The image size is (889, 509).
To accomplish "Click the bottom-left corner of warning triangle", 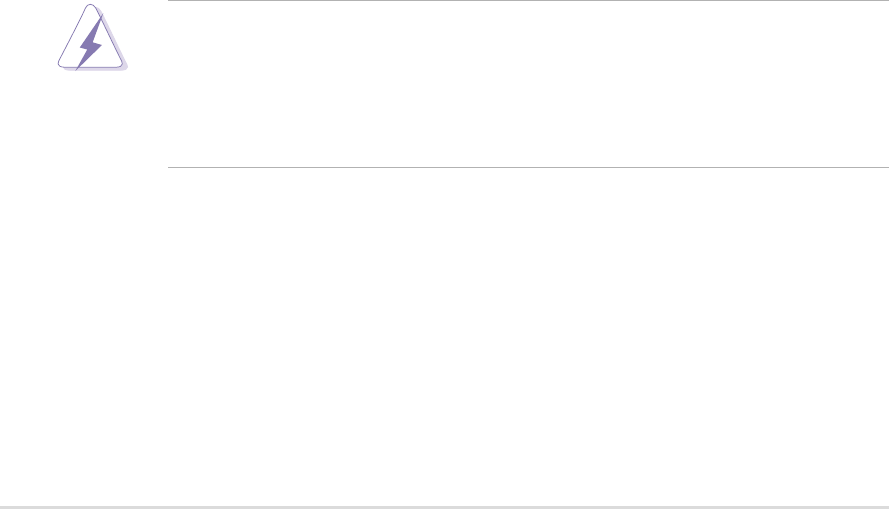I will pos(57,67).
